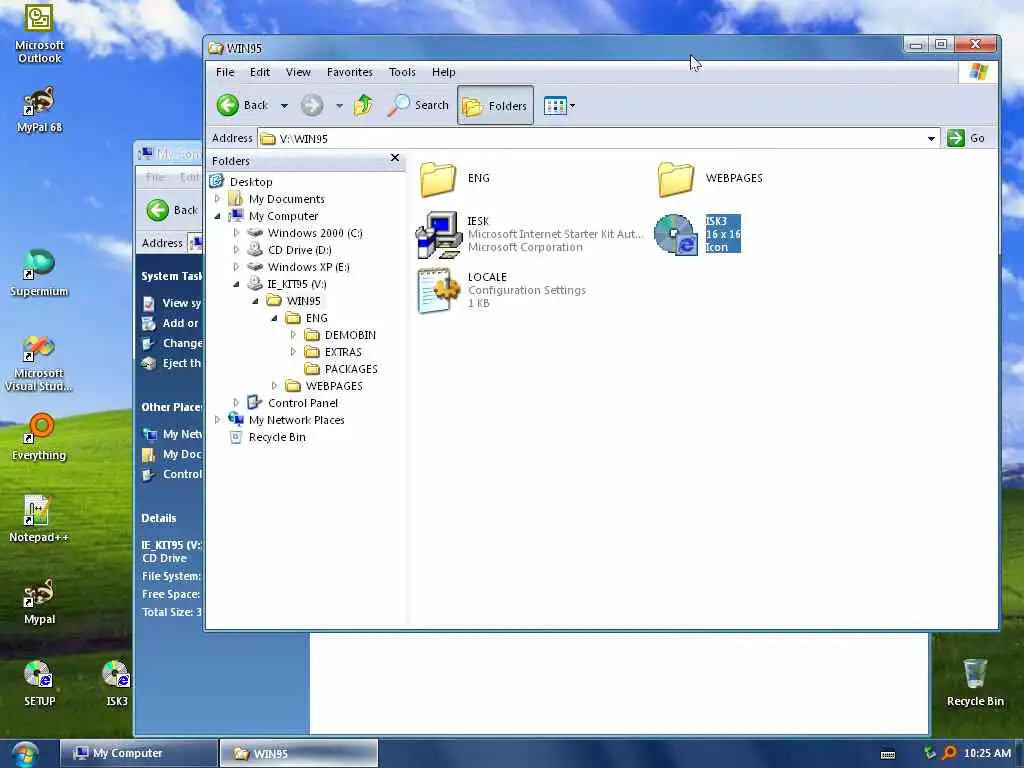Select PACKAGES folder in tree
The width and height of the screenshot is (1024, 768).
pos(351,369)
